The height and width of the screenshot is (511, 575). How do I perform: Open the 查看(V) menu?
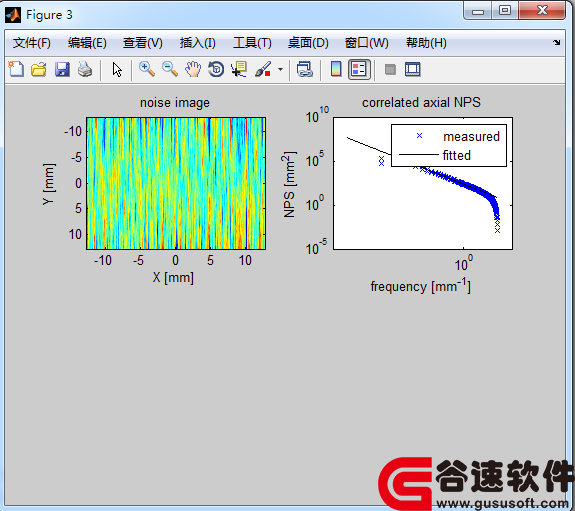(143, 43)
